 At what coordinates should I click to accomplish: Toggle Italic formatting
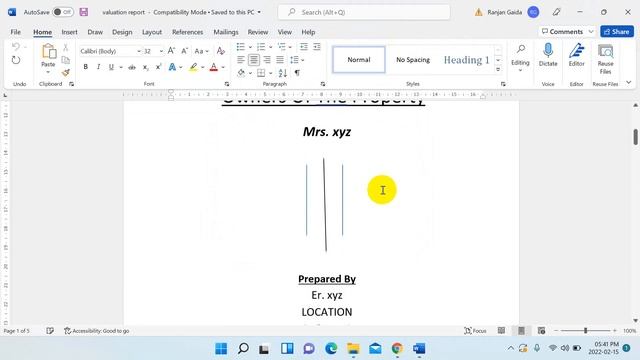[x=98, y=67]
